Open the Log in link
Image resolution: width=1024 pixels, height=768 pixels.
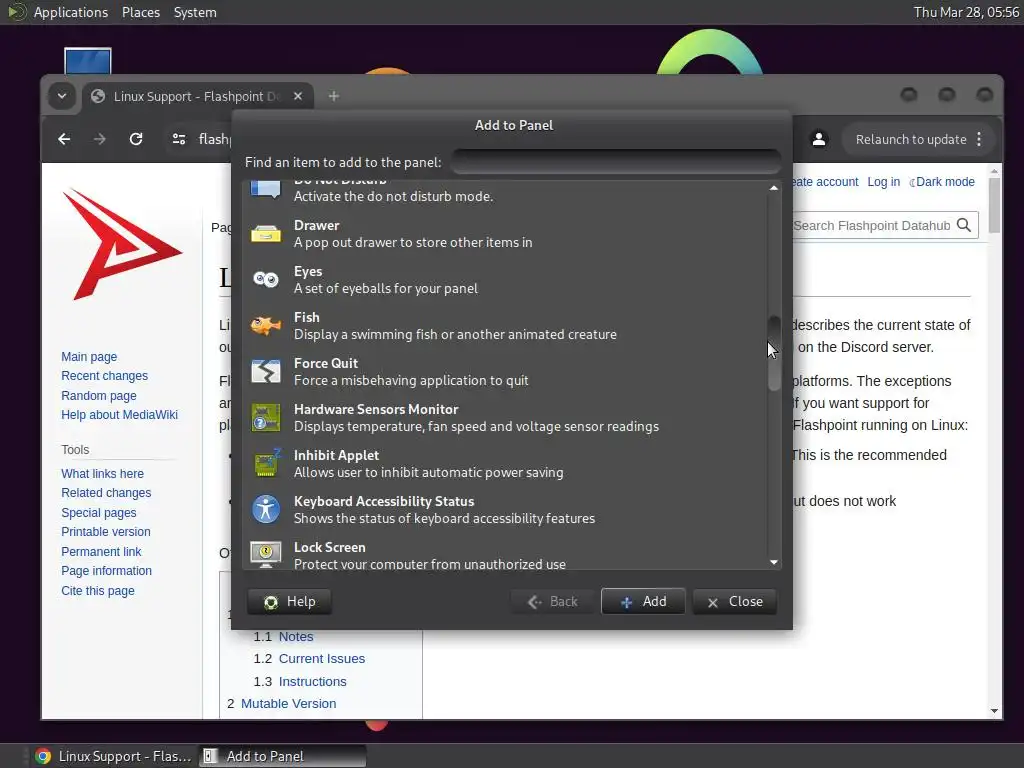coord(884,182)
